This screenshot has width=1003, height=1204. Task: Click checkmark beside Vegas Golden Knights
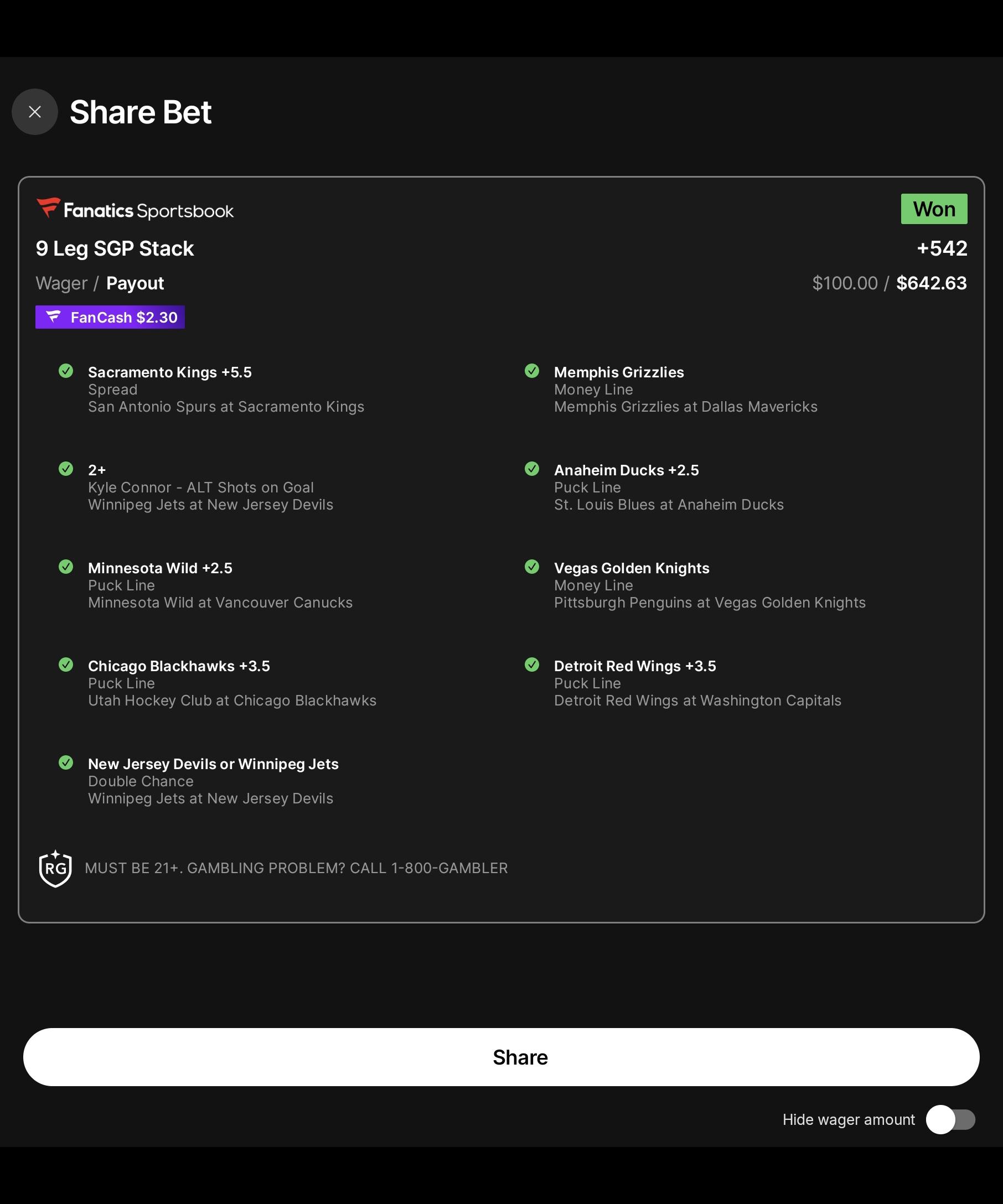pyautogui.click(x=531, y=567)
